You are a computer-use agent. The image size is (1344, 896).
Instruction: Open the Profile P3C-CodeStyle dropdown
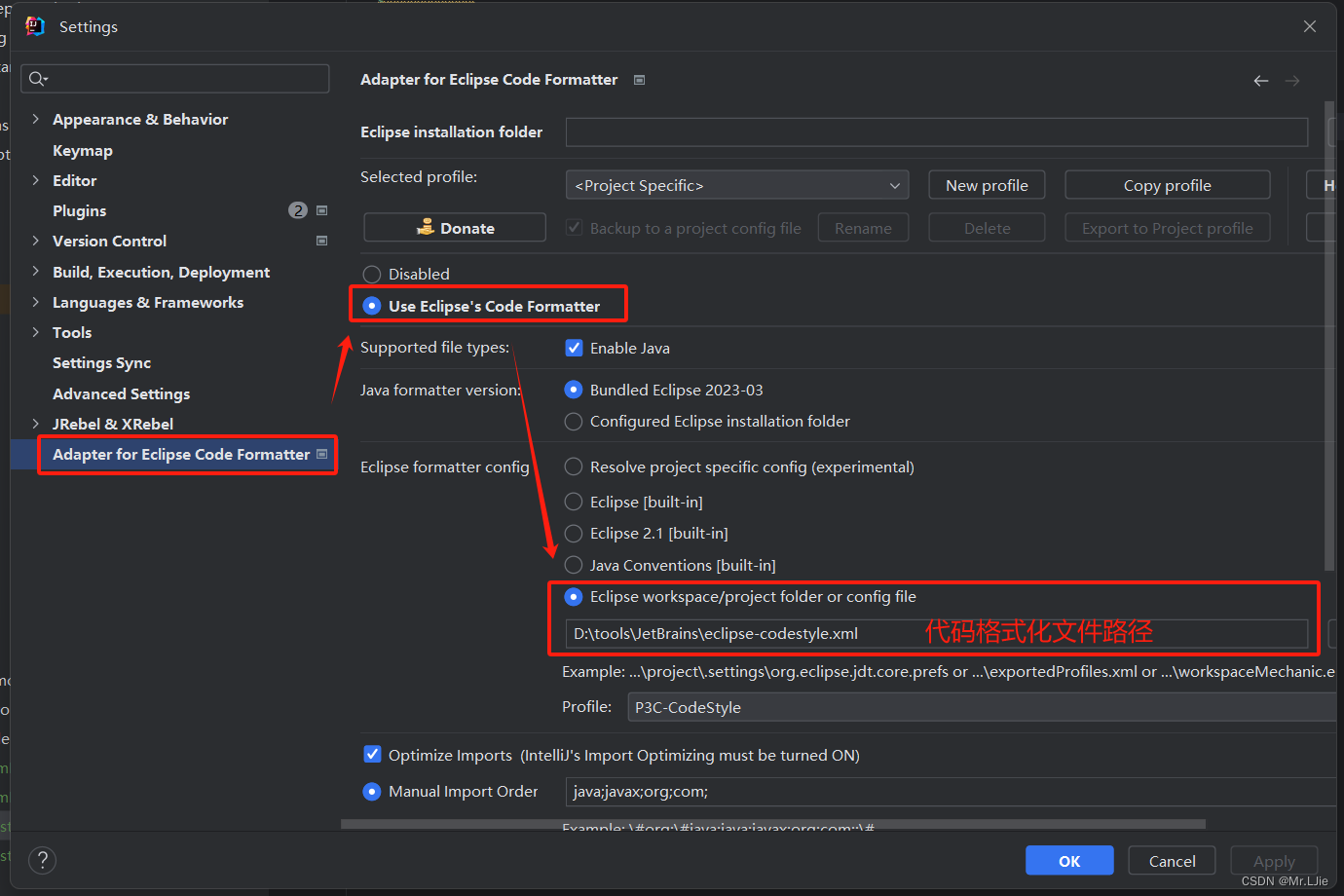[984, 707]
